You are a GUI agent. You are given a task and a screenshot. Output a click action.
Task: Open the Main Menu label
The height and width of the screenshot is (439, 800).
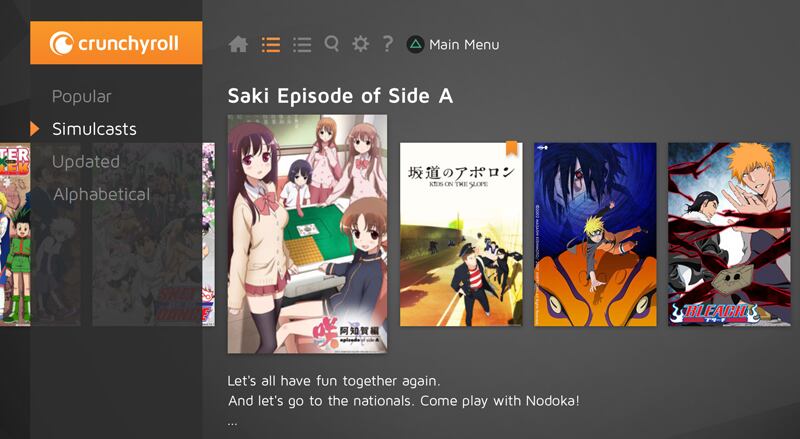point(464,45)
